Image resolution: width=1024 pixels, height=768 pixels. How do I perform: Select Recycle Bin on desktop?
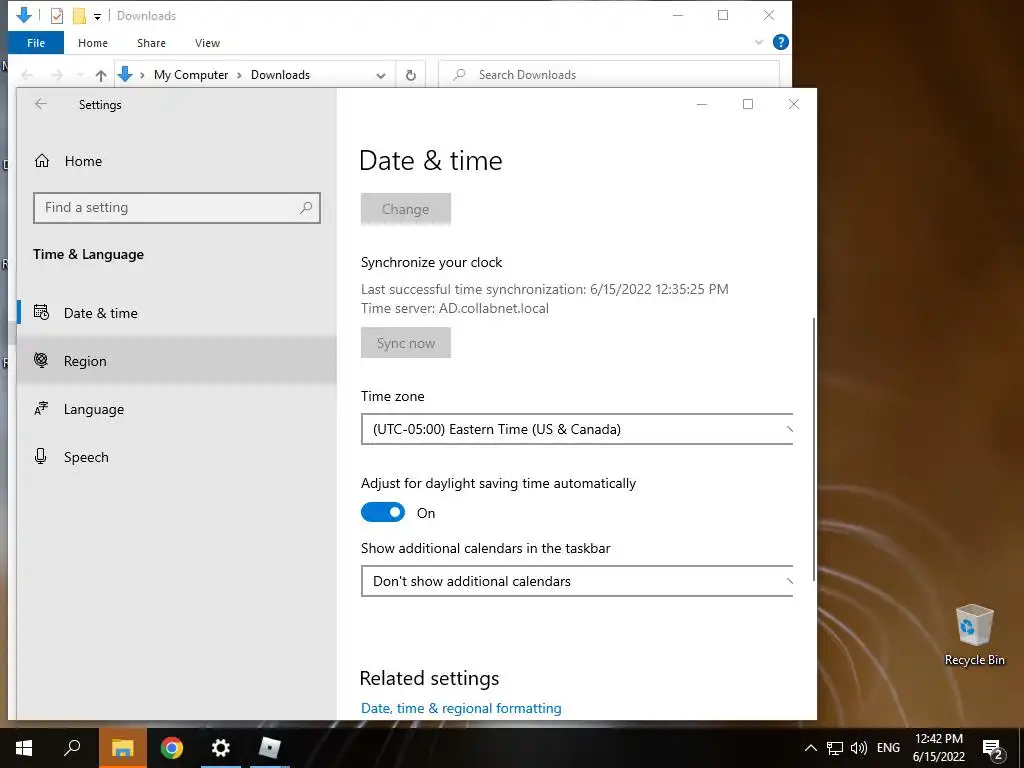[x=974, y=635]
